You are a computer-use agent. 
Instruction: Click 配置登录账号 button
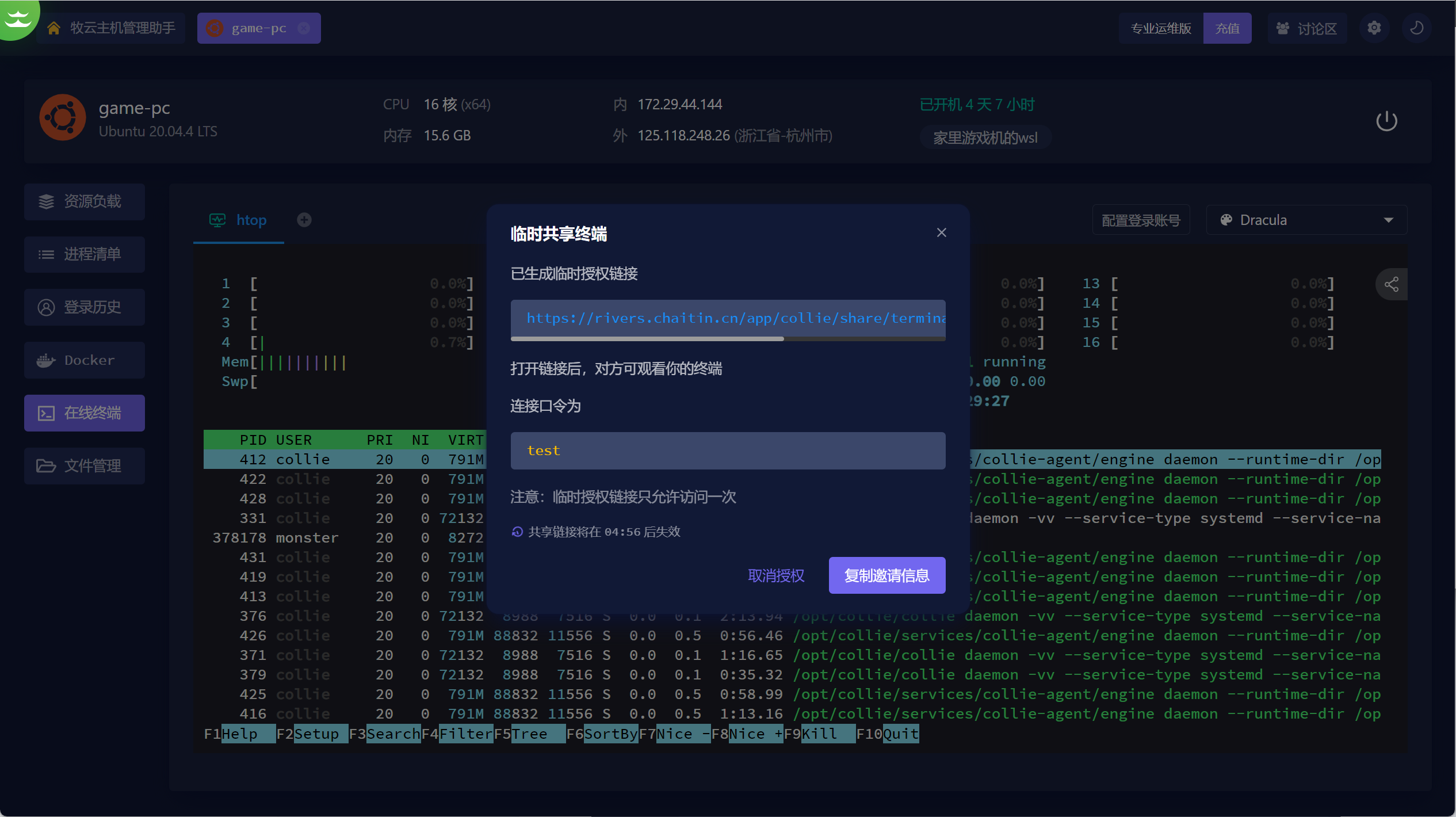click(x=1141, y=220)
